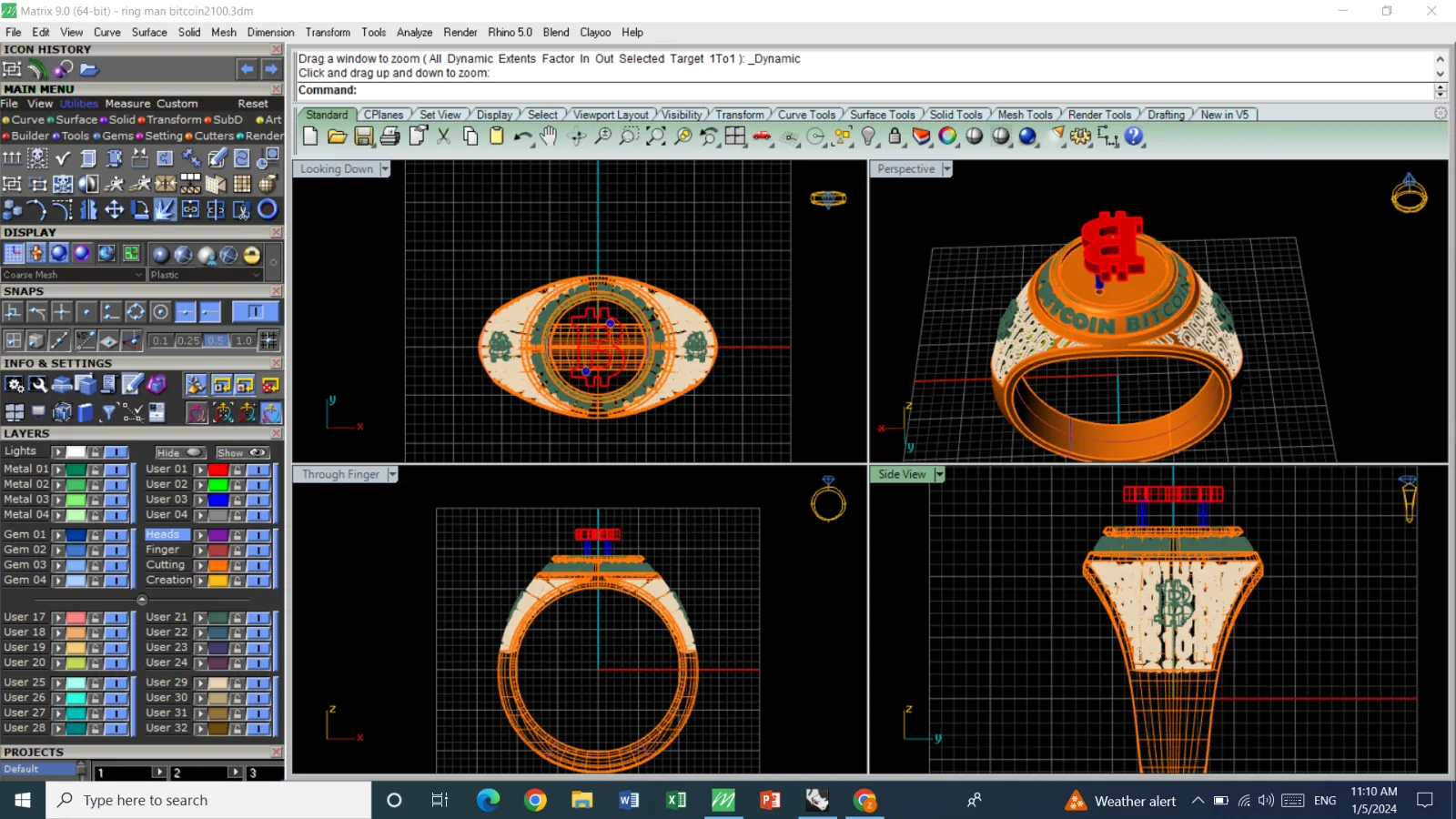Image resolution: width=1456 pixels, height=819 pixels.
Task: Open the Analyze menu
Action: click(x=414, y=32)
